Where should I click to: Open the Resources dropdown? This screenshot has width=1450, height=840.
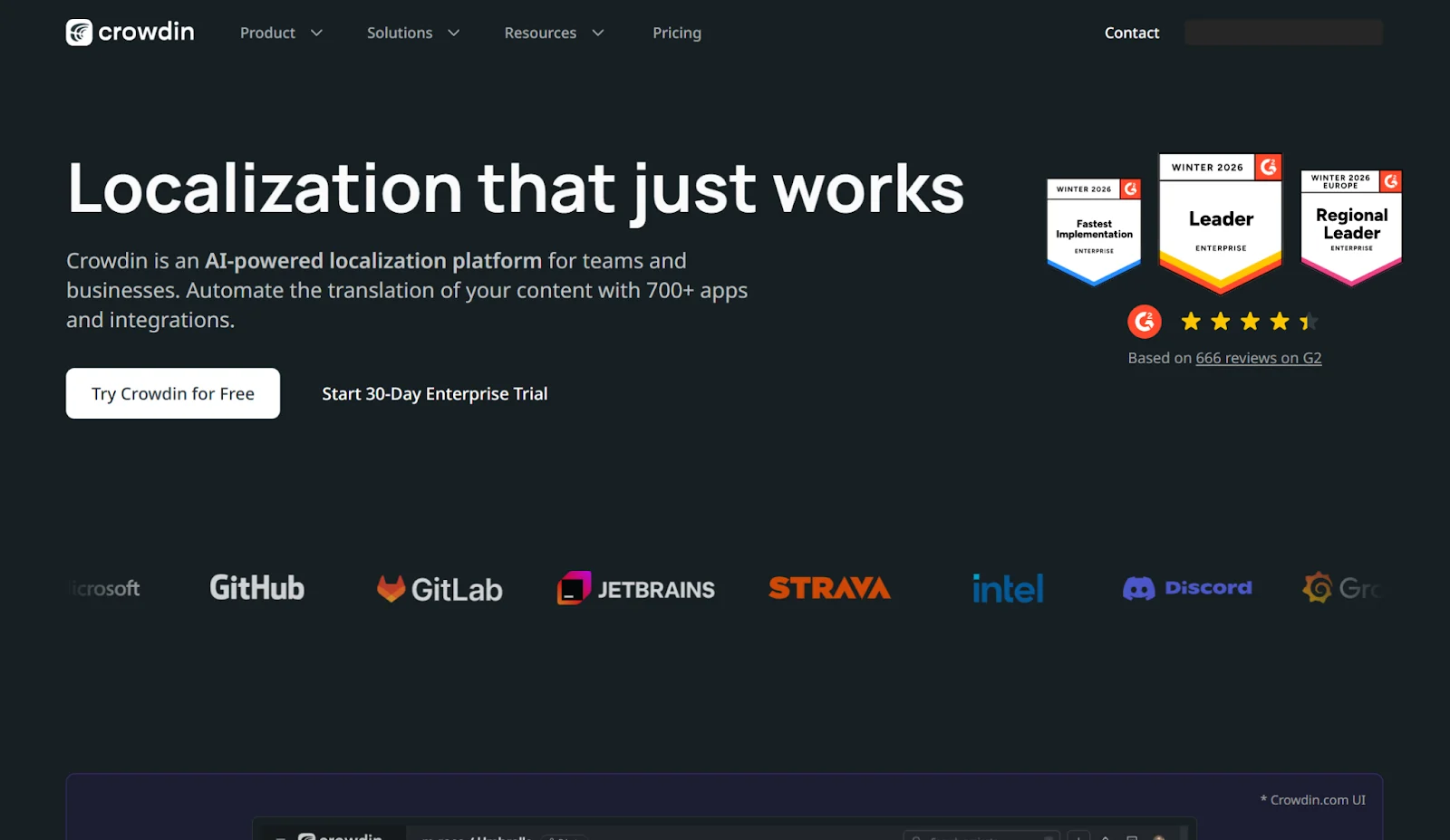(x=554, y=33)
